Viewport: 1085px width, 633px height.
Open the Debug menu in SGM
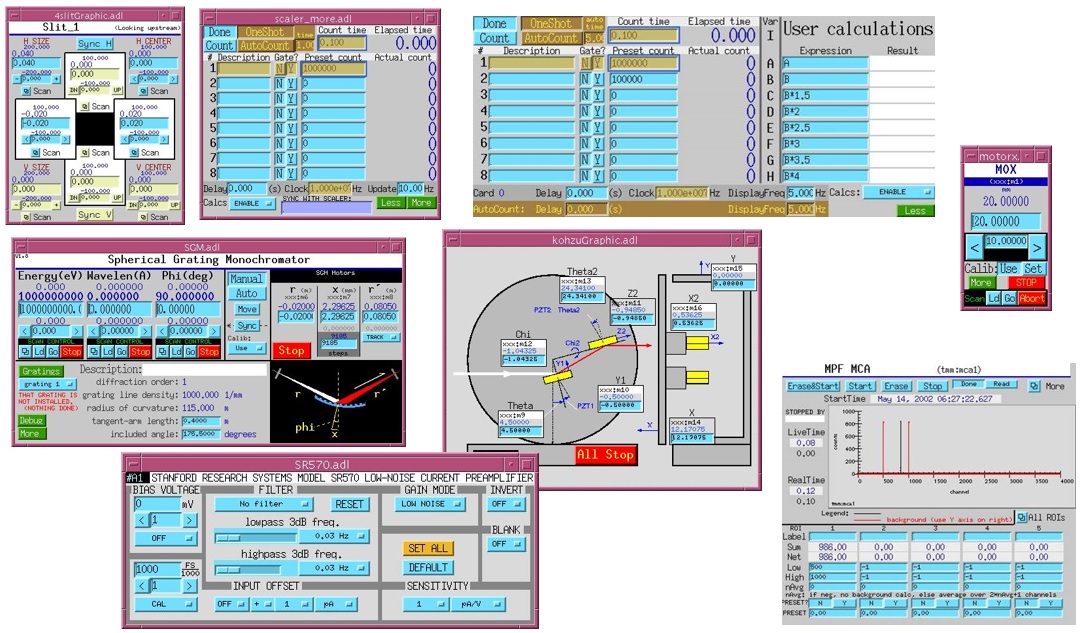(x=32, y=421)
